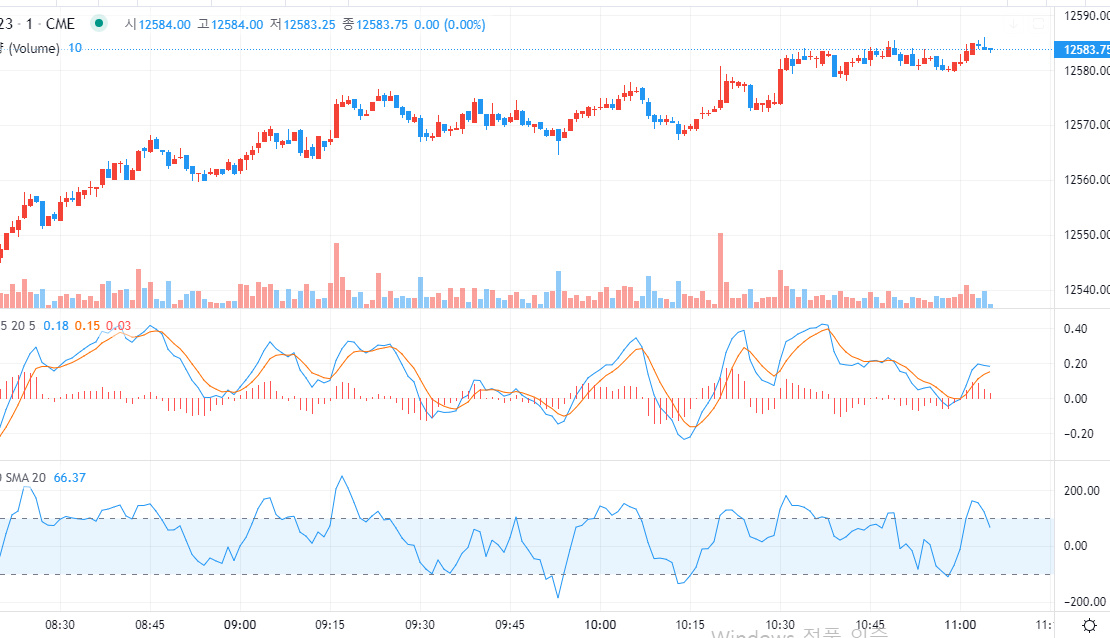Viewport: 1110px width, 638px height.
Task: Click the faint move pane down arrow
Action: pos(1014,24)
